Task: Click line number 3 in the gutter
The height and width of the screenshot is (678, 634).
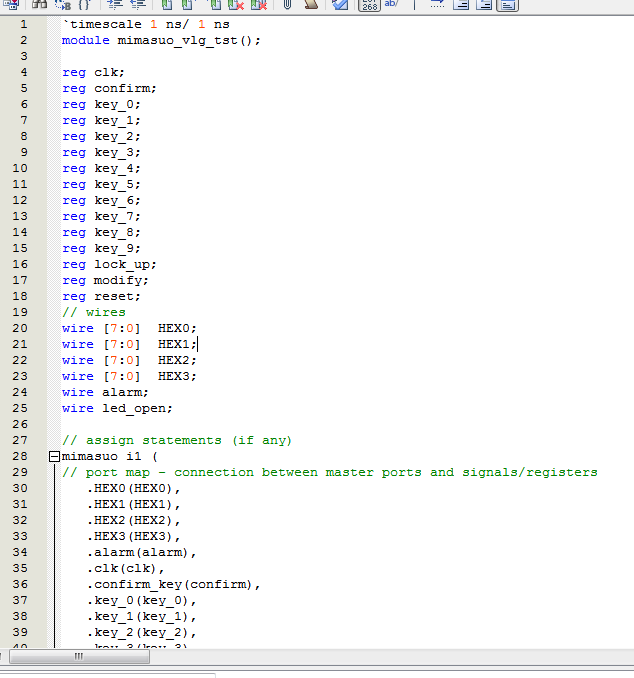Action: point(24,56)
